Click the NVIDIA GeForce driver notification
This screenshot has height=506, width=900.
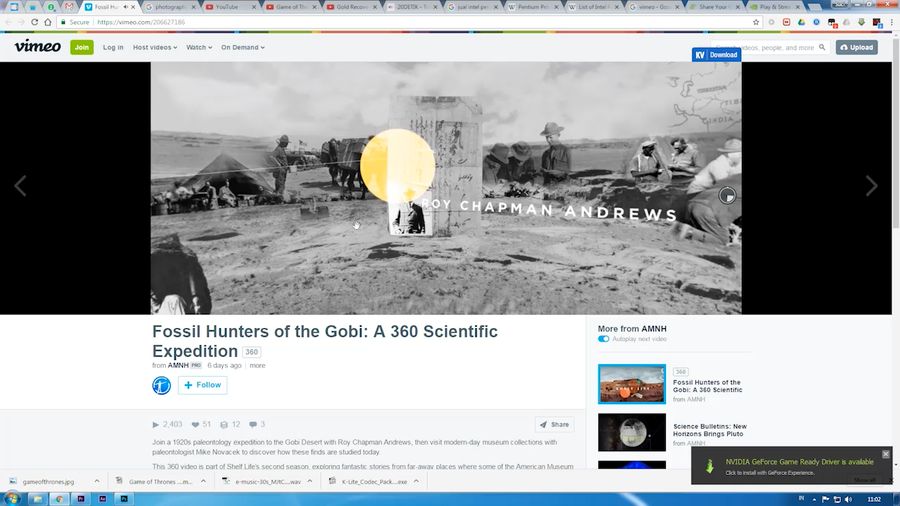point(792,466)
